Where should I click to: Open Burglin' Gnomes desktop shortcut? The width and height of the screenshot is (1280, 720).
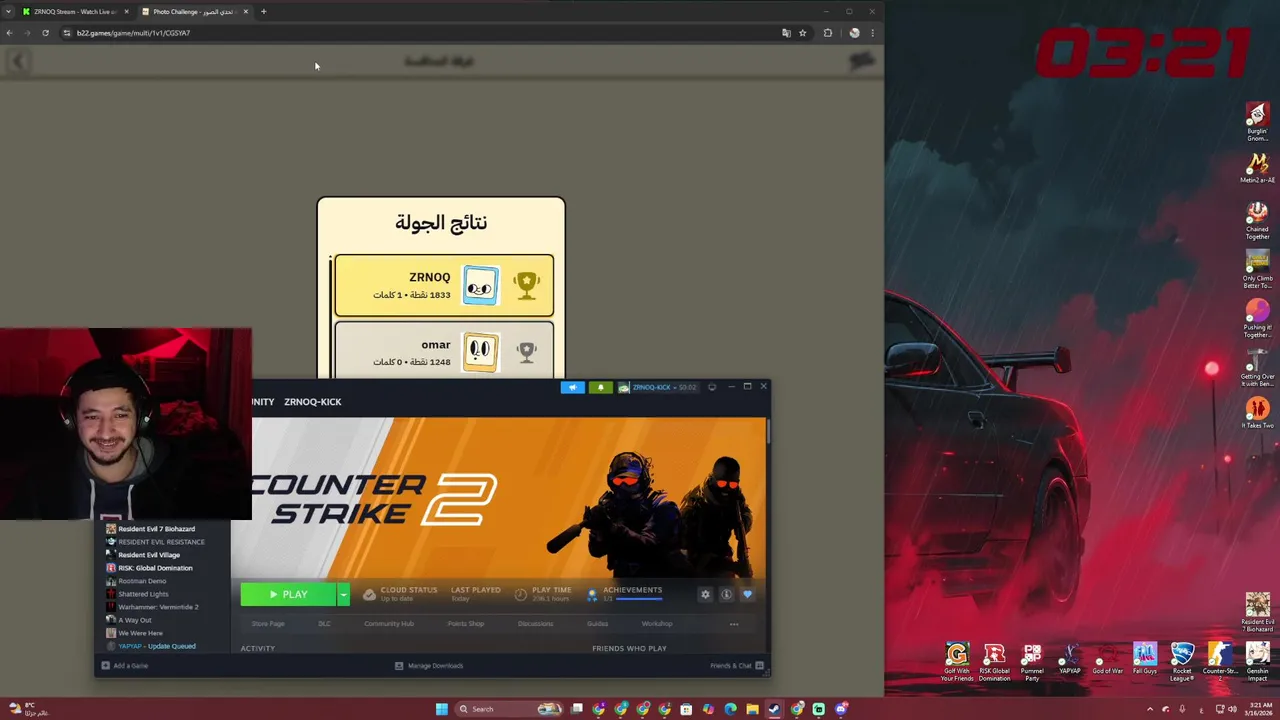coord(1257,121)
